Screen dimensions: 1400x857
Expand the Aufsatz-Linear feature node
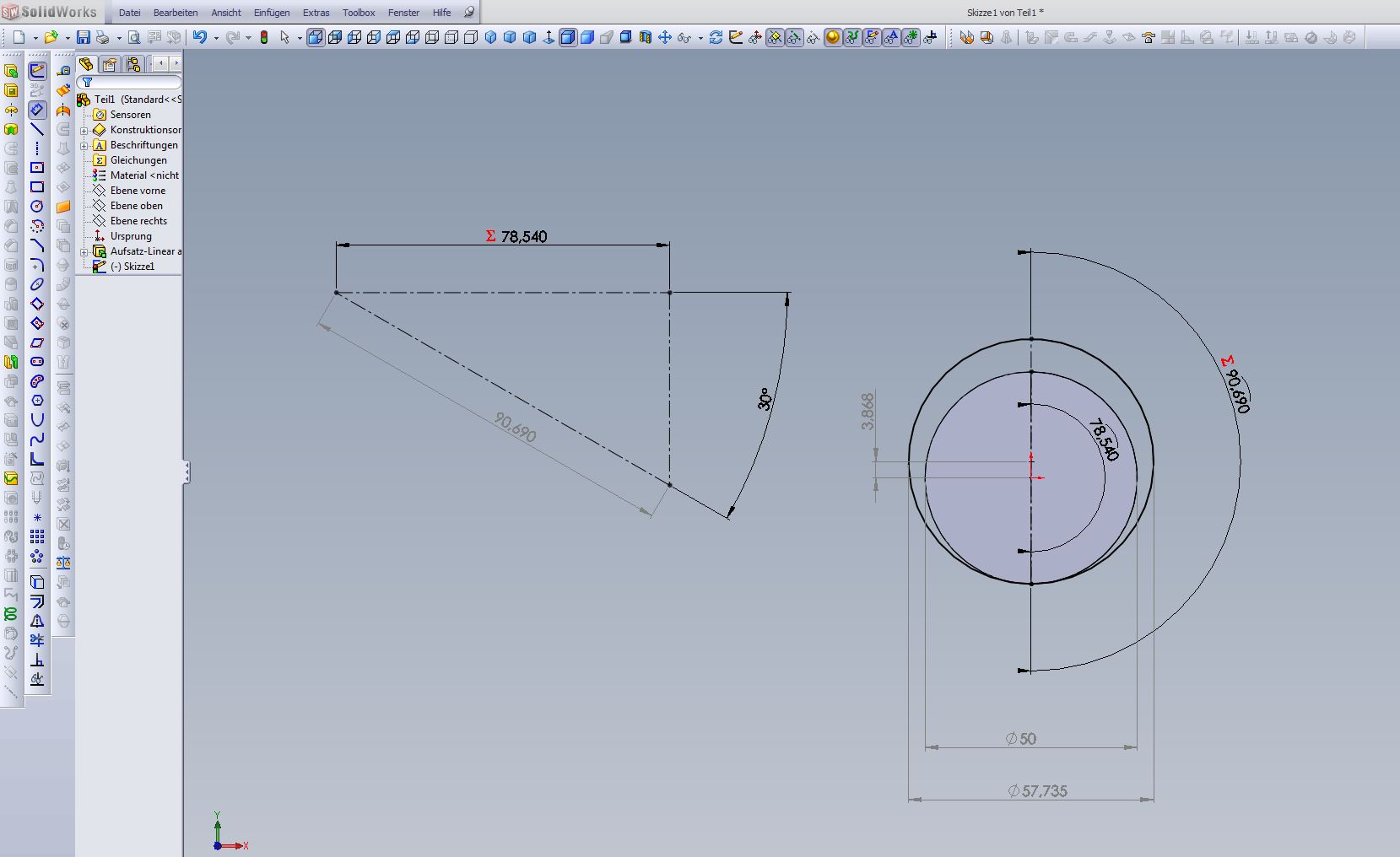[84, 251]
